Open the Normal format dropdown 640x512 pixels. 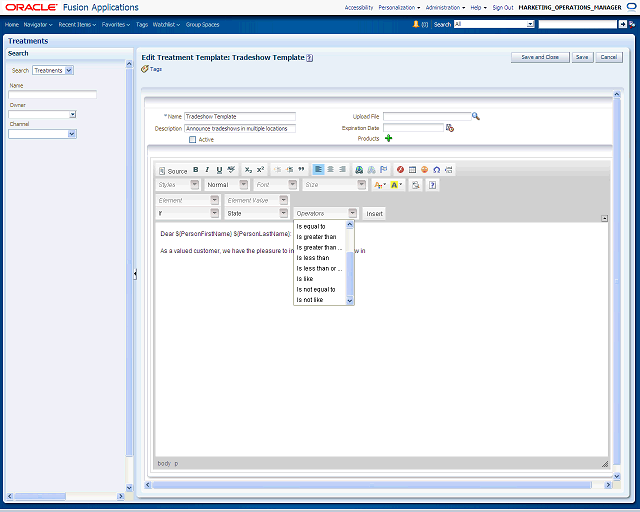[x=227, y=185]
